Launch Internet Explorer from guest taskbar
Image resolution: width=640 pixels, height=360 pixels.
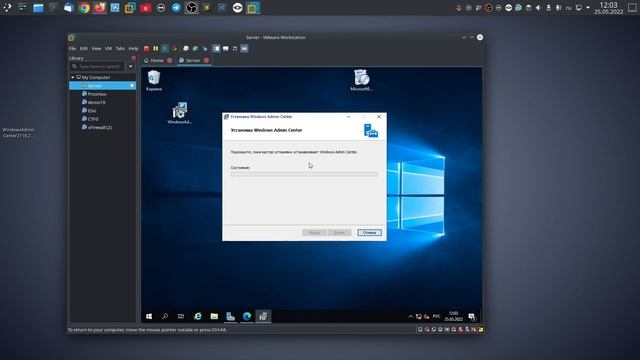[198, 316]
